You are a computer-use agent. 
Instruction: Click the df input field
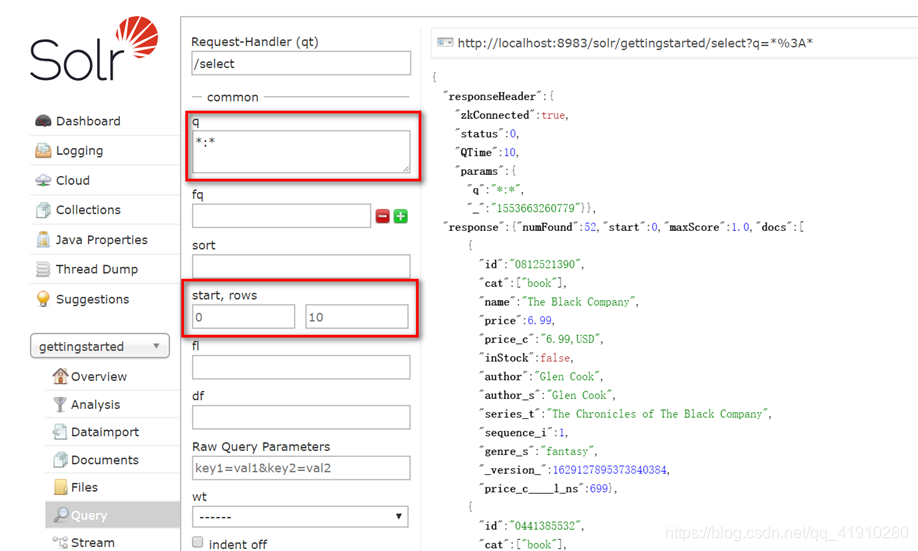point(301,417)
